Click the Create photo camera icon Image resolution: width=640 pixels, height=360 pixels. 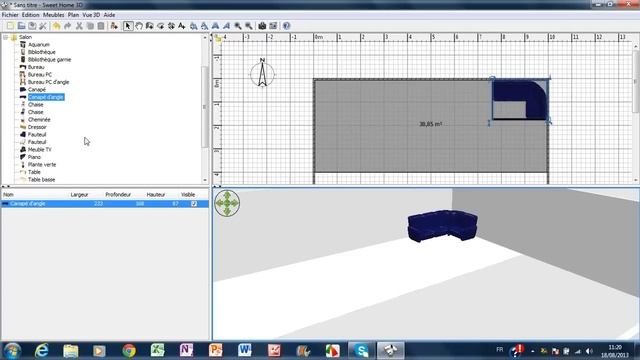pos(262,26)
